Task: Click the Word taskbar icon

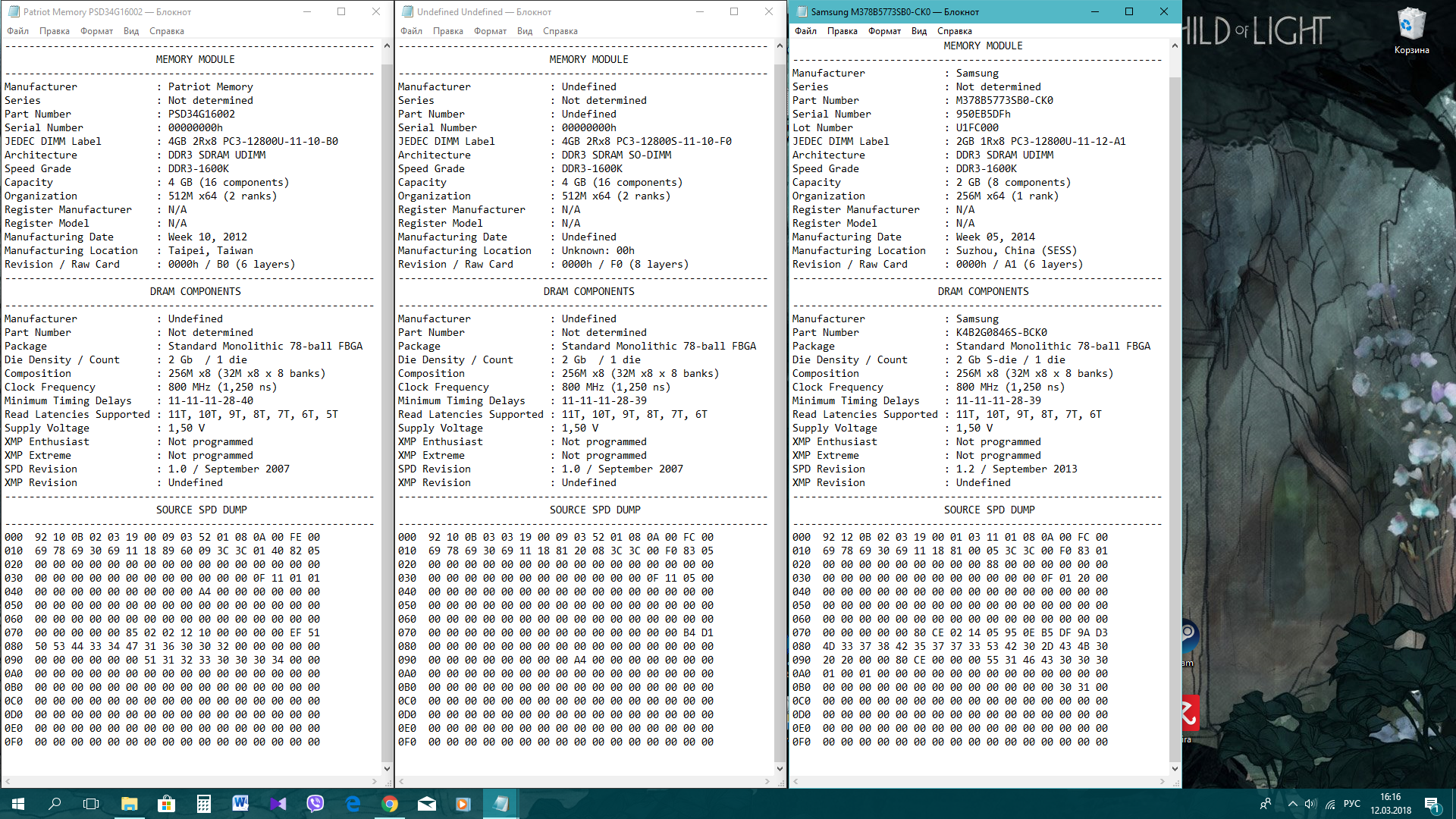Action: pos(240,804)
